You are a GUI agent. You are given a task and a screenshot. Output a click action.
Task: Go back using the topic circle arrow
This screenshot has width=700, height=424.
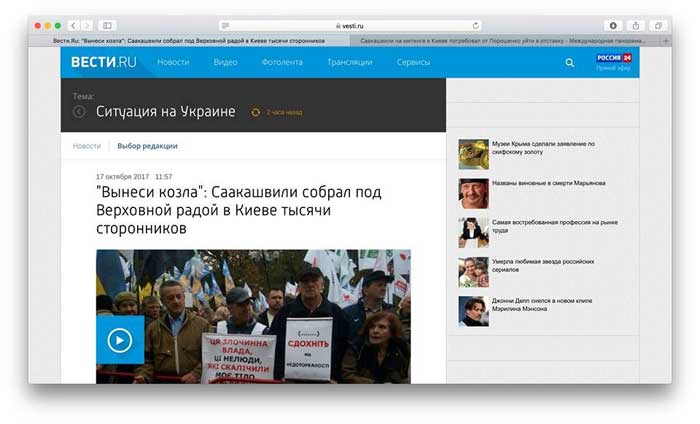tap(79, 112)
